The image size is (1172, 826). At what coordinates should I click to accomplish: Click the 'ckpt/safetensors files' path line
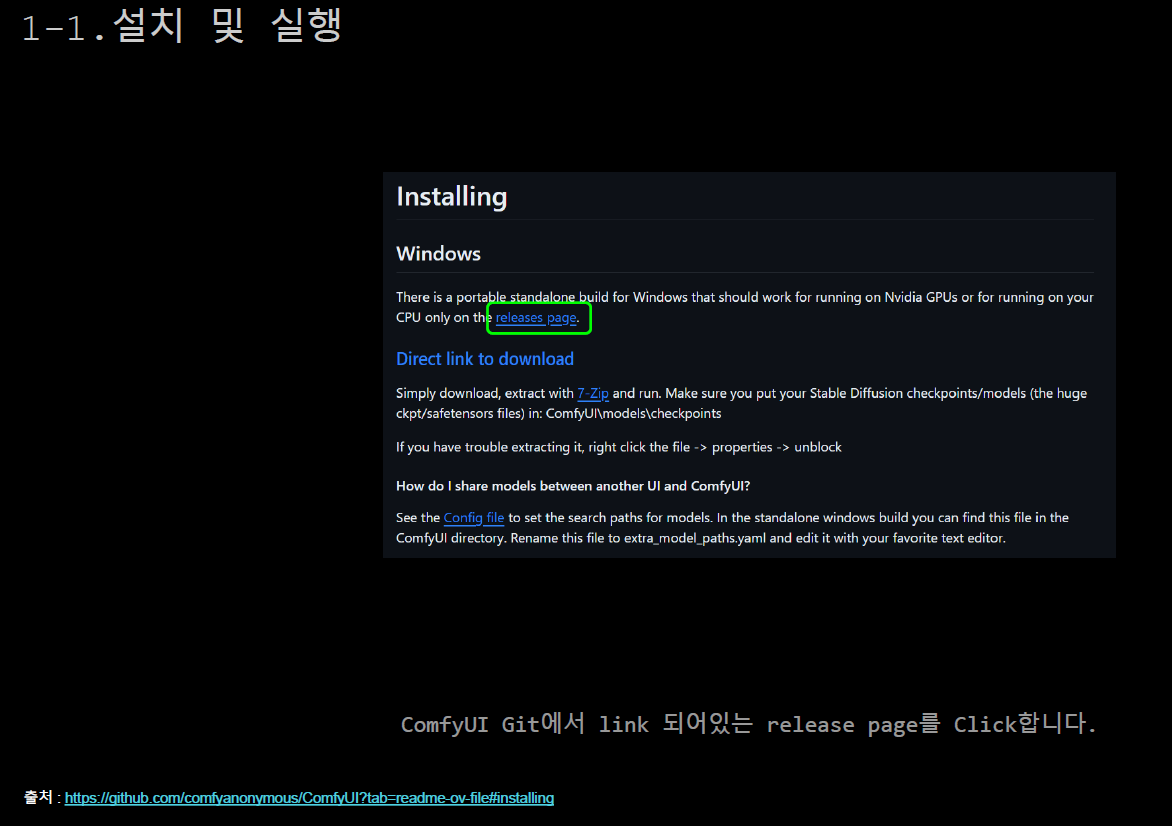[x=558, y=413]
